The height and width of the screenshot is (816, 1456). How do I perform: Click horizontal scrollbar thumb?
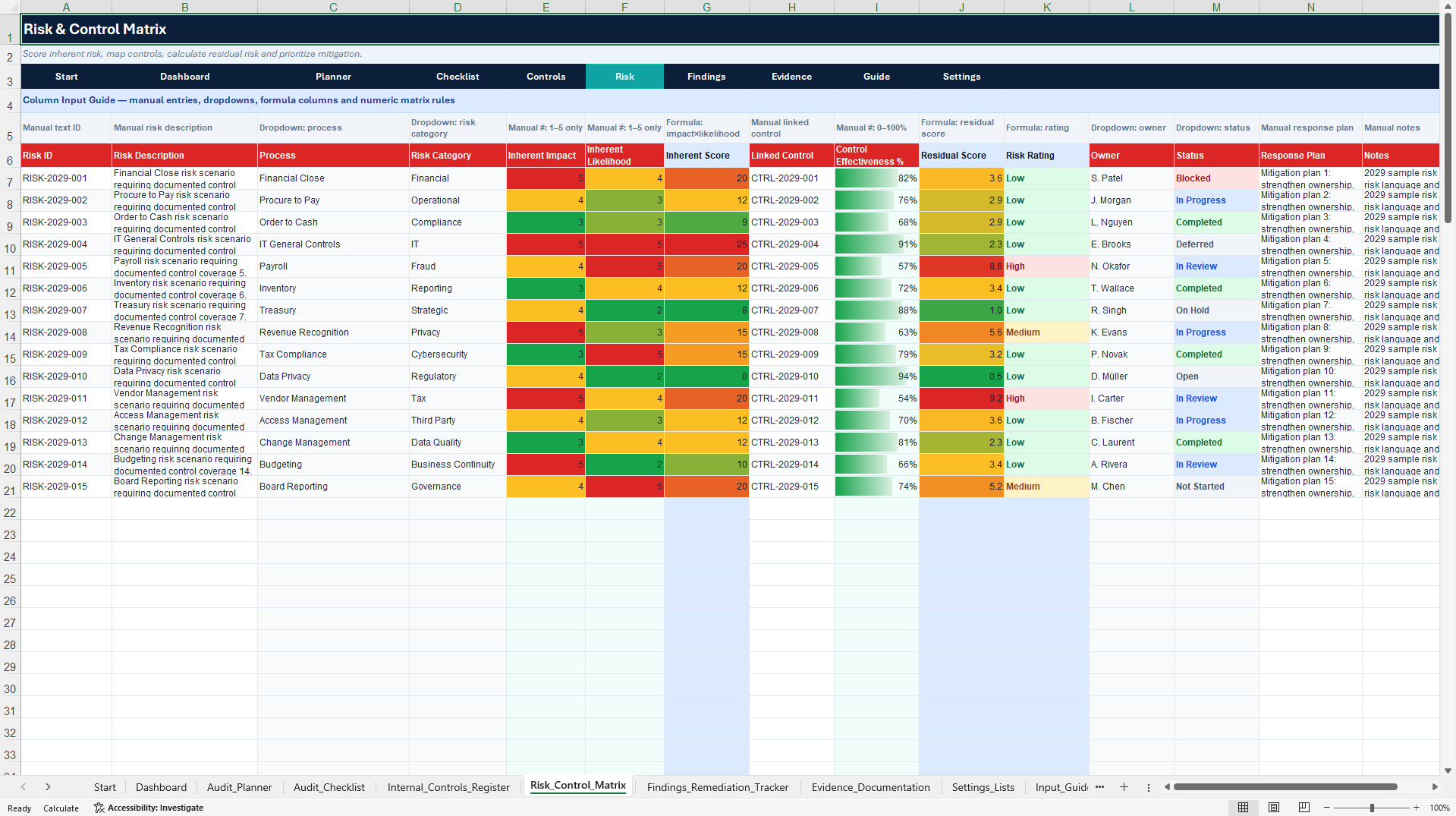tap(1285, 787)
